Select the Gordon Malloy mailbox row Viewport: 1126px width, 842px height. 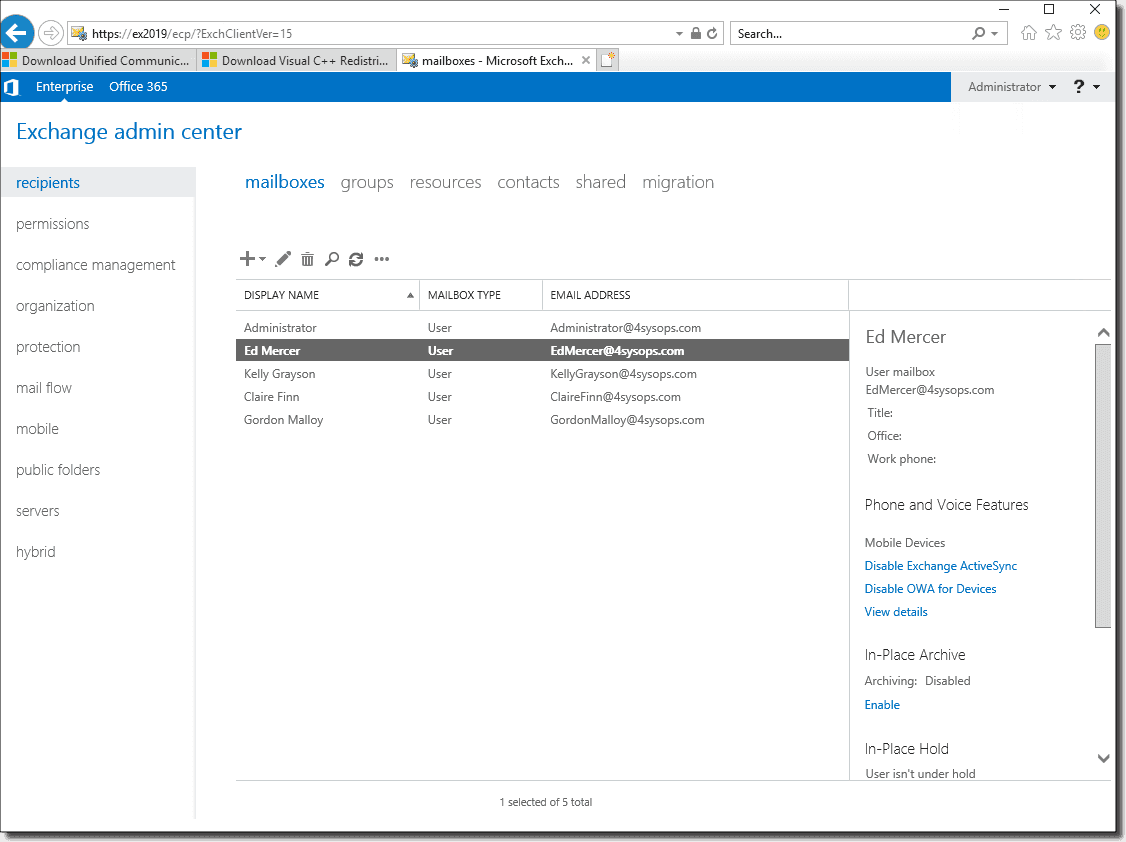click(x=542, y=420)
